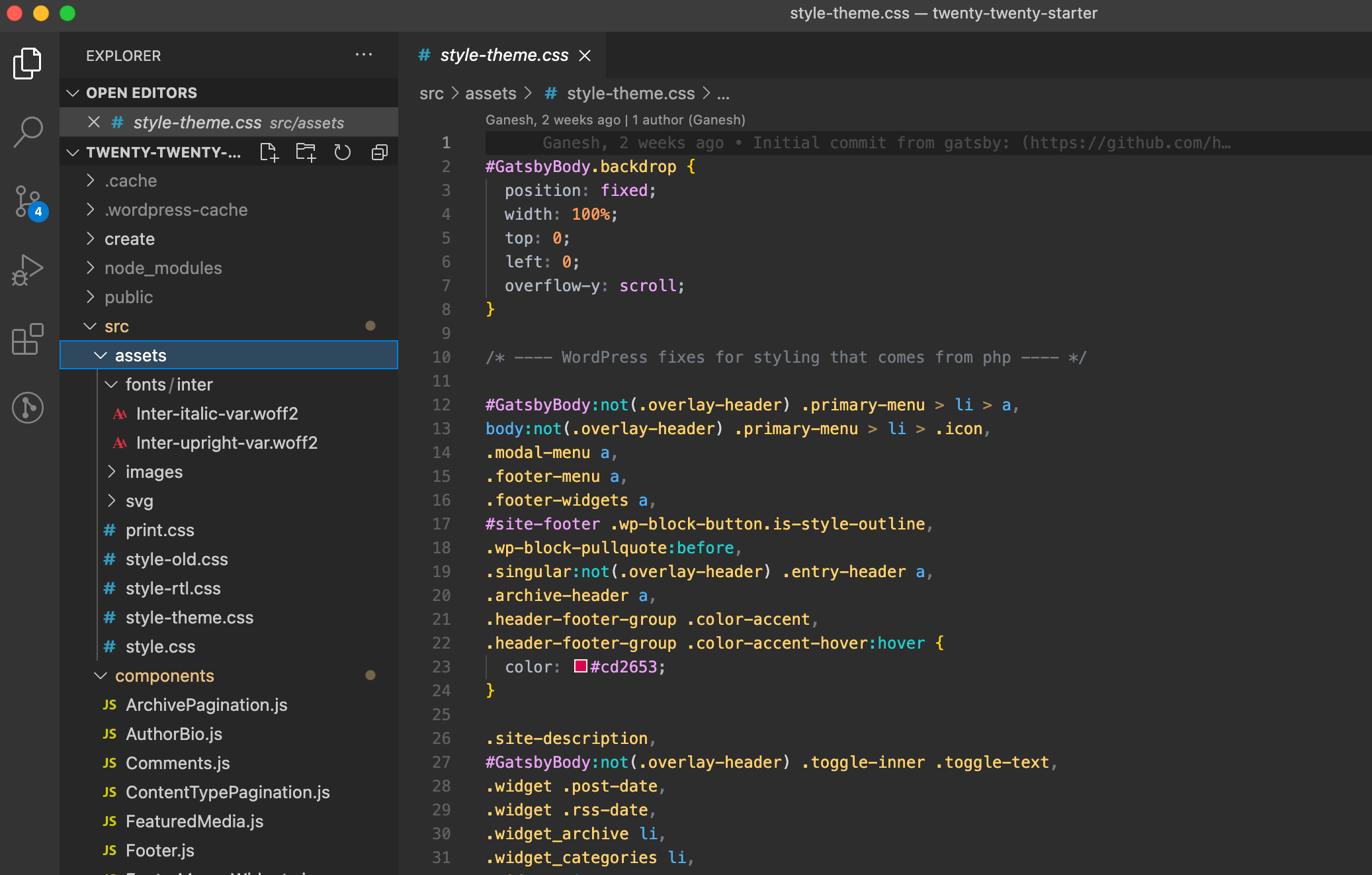
Task: Open style-rtl.css file
Action: point(229,588)
